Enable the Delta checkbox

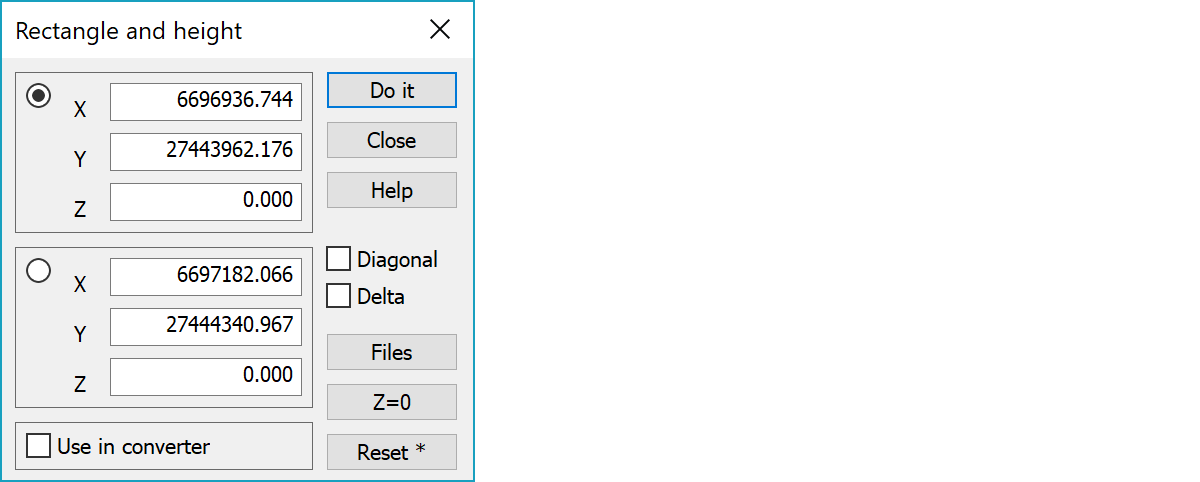pos(339,296)
